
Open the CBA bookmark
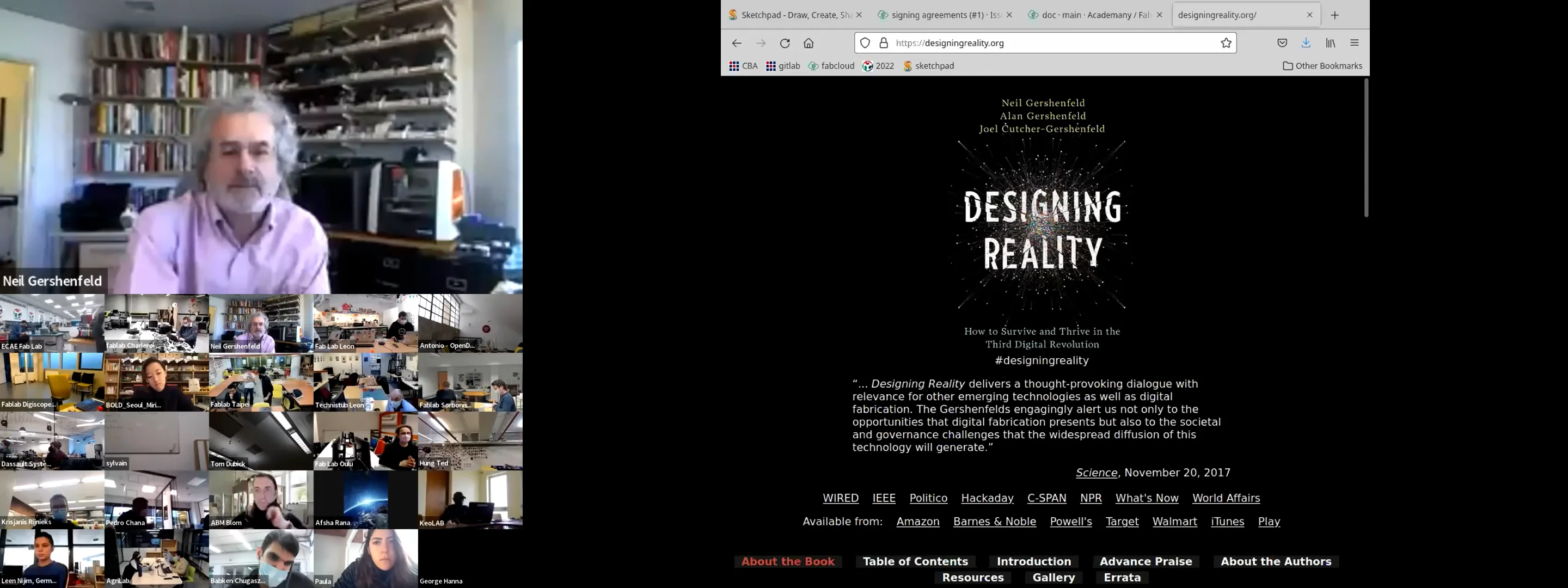click(743, 66)
